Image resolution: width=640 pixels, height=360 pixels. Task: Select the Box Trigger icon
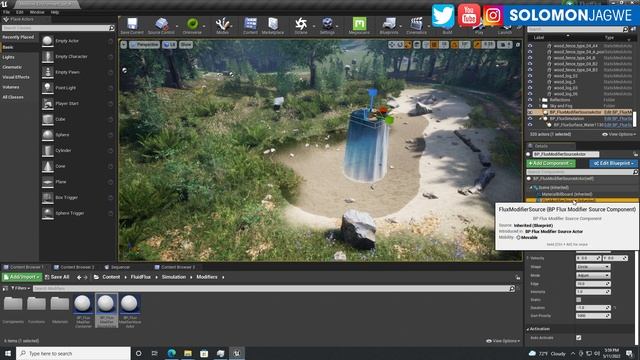click(x=48, y=197)
